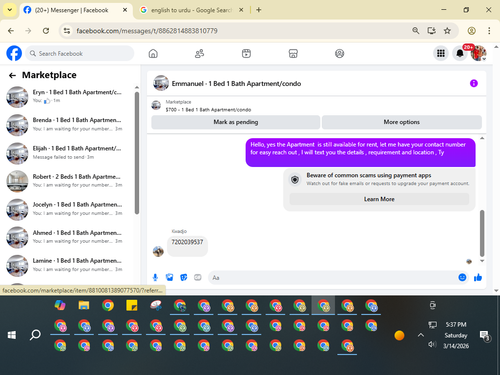Switch to english to urdu Google tab
Viewport: 500px width, 375px height.
[x=191, y=10]
